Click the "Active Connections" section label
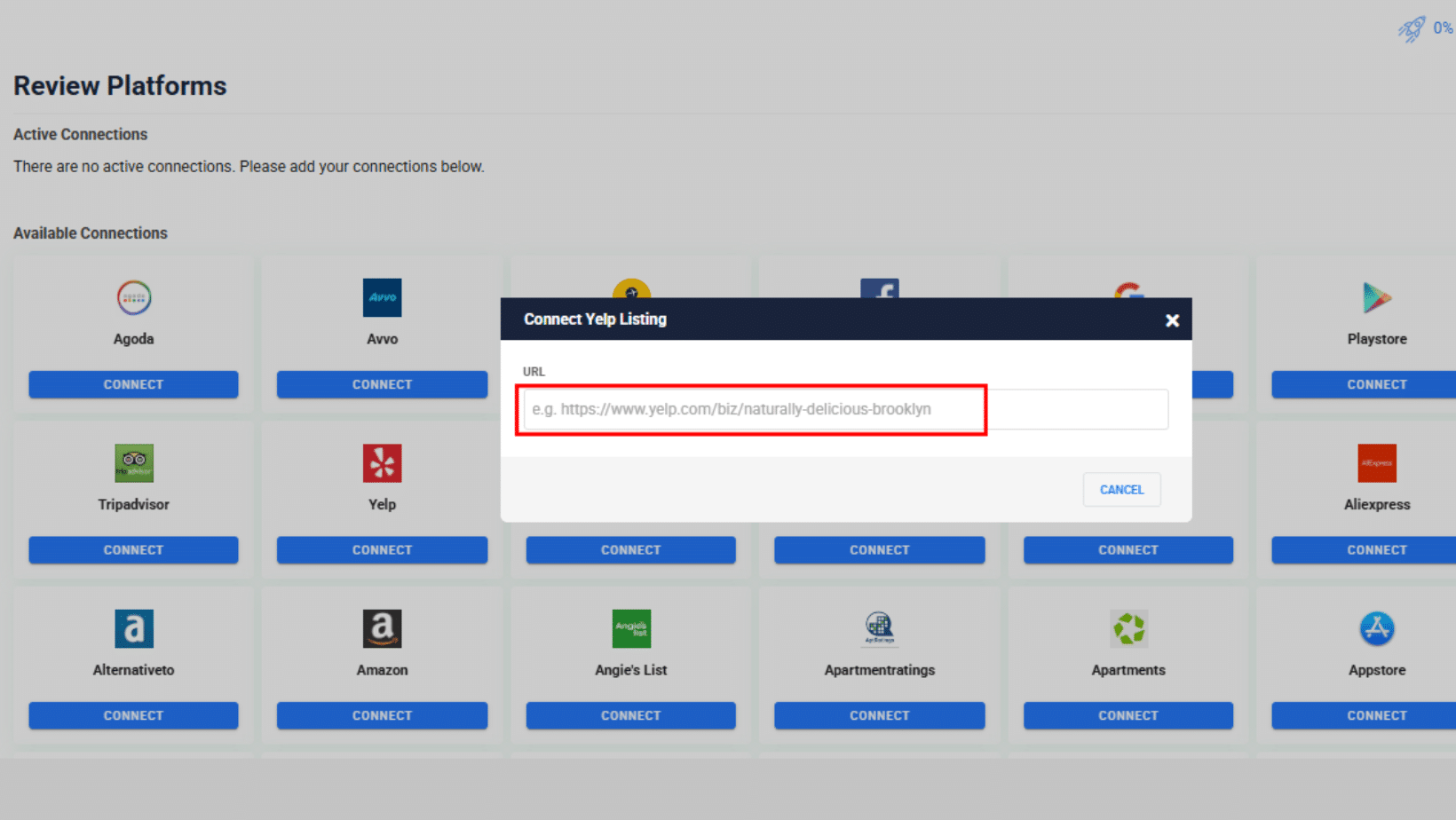Image resolution: width=1456 pixels, height=820 pixels. click(x=80, y=134)
